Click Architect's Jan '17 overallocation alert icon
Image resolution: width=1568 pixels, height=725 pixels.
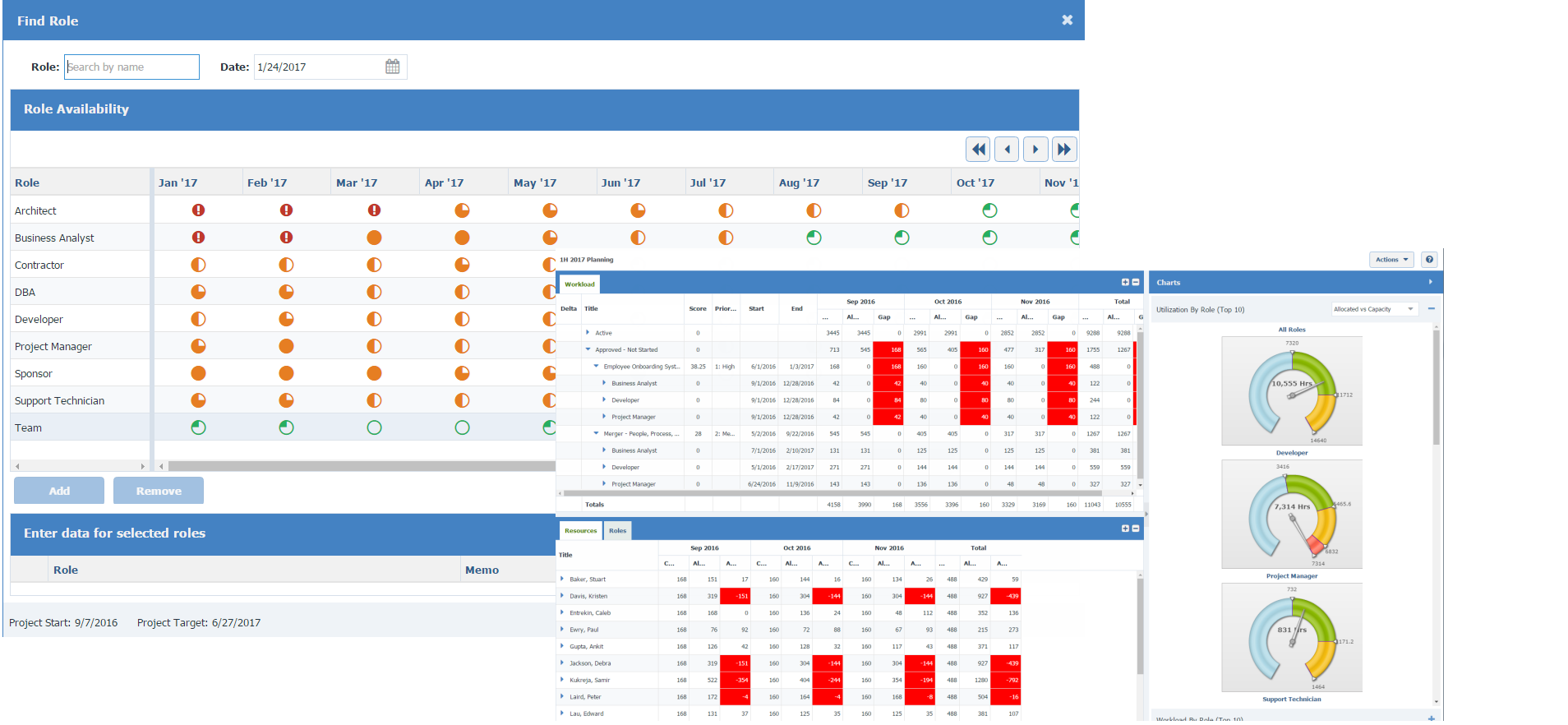(x=198, y=210)
